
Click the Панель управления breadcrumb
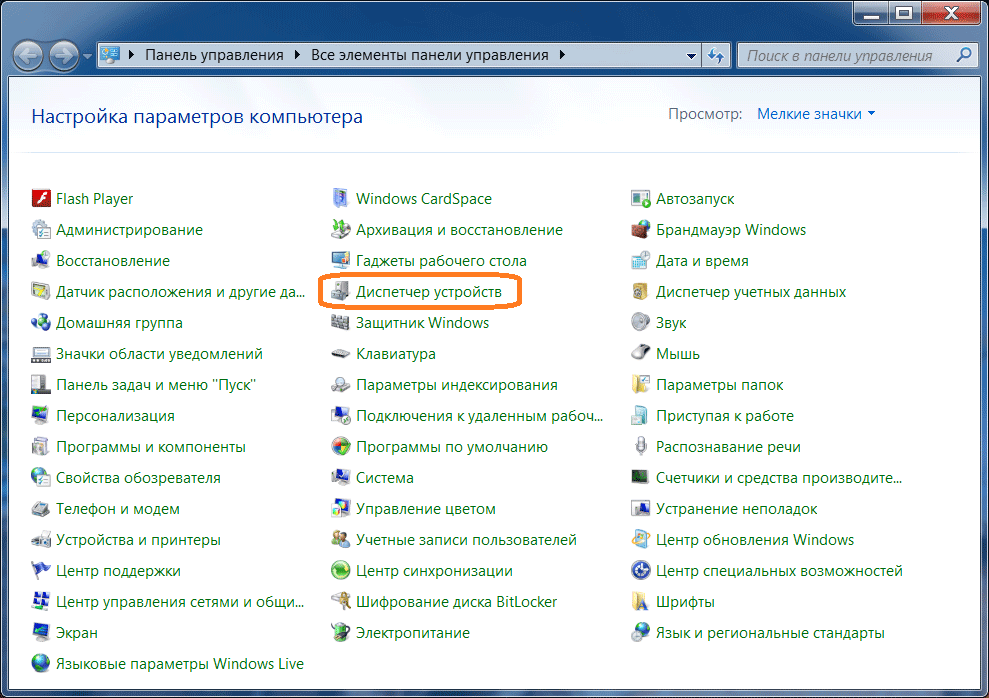pyautogui.click(x=214, y=55)
